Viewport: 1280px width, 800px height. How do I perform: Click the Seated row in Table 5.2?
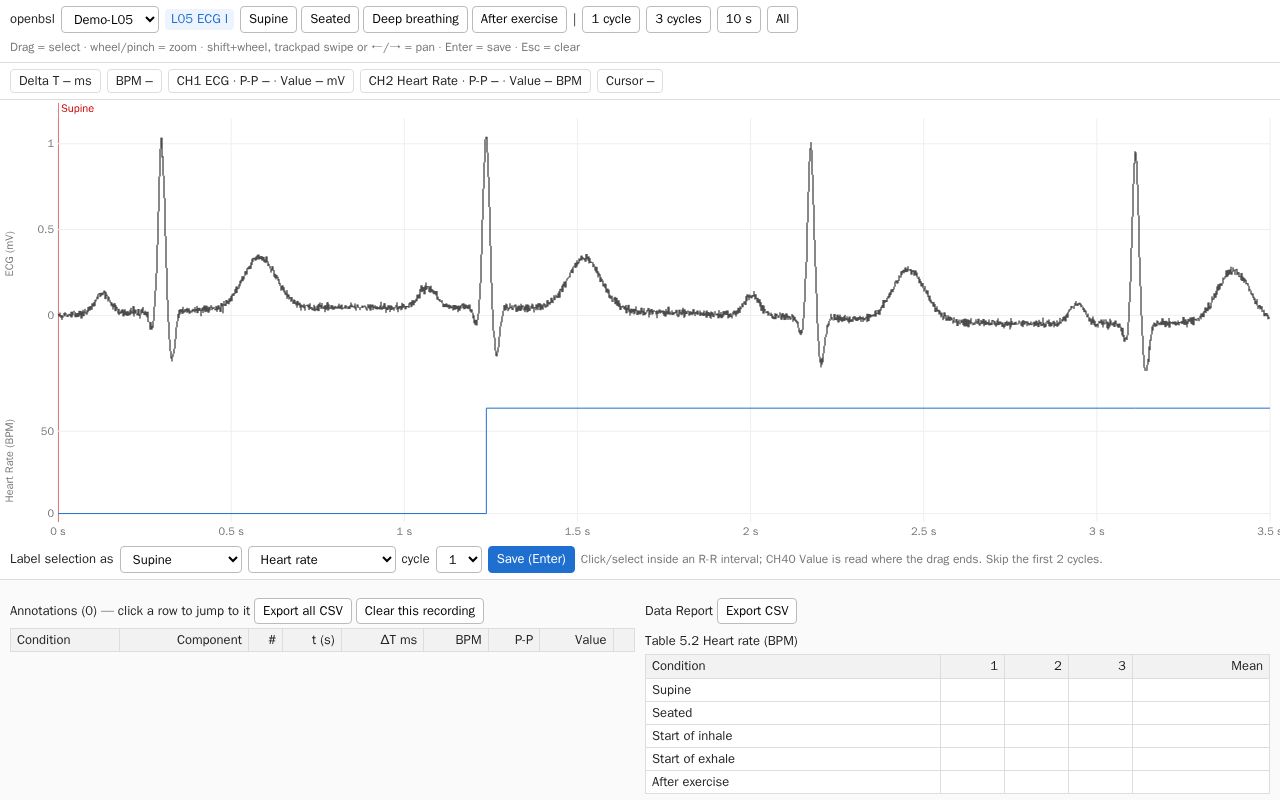point(957,713)
